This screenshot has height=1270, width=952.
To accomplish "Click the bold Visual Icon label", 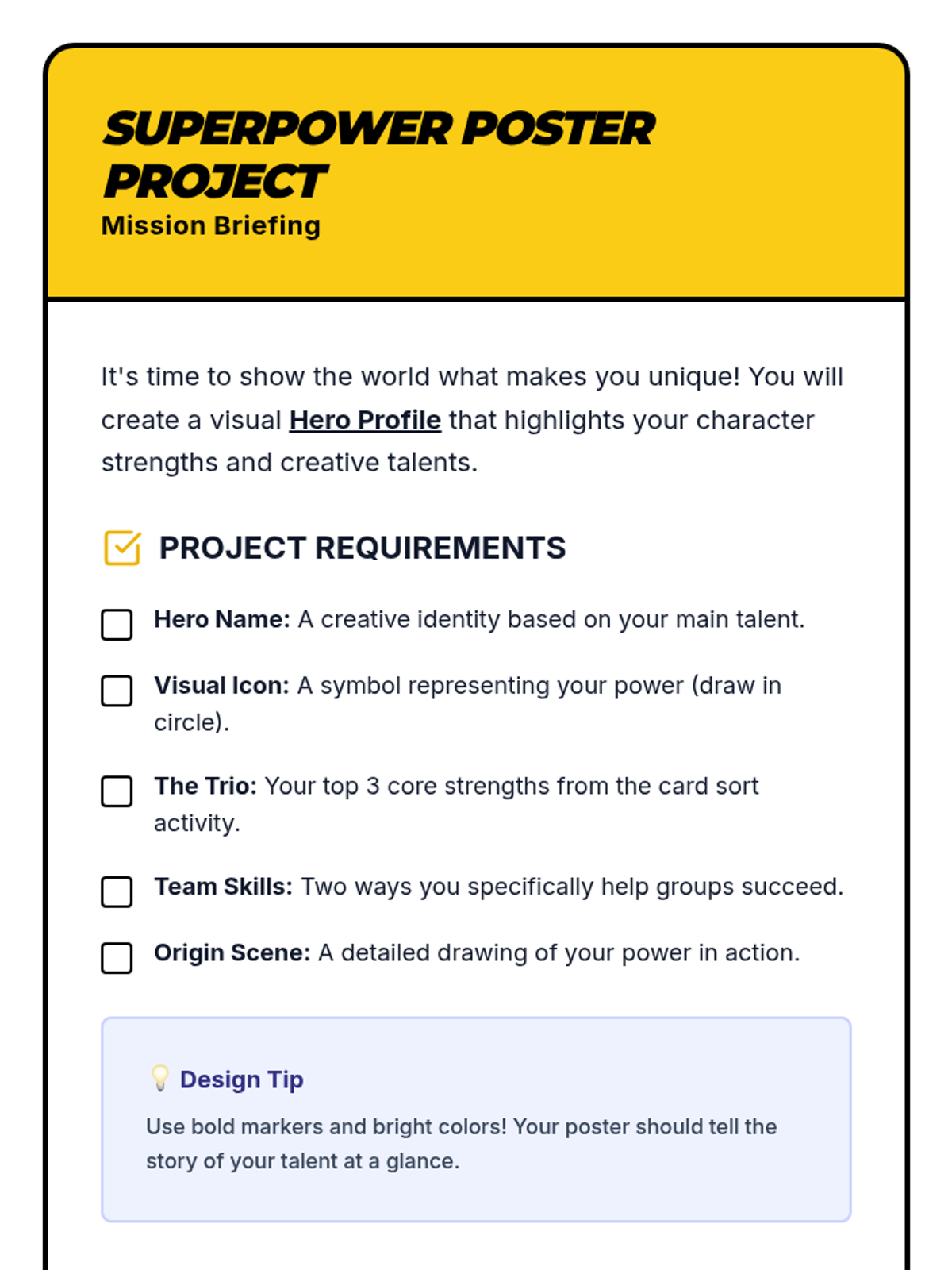I will (x=222, y=685).
